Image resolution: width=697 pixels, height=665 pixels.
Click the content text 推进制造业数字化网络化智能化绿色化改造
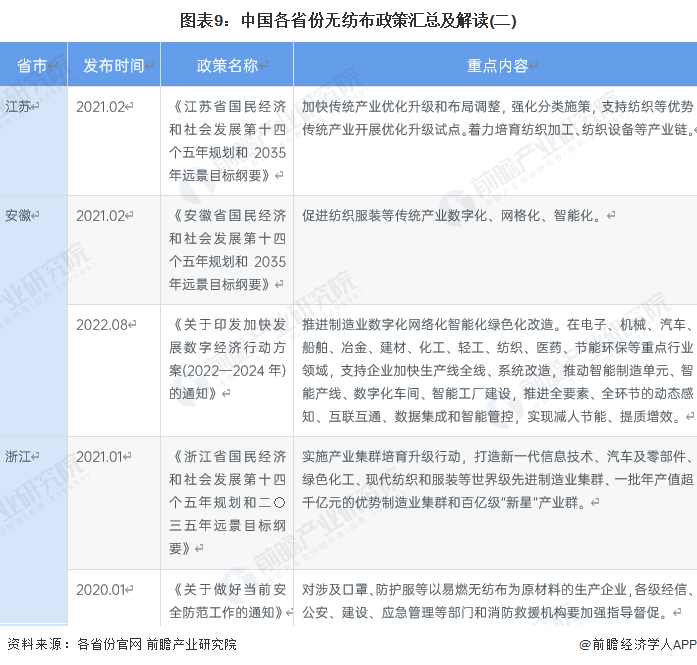428,324
